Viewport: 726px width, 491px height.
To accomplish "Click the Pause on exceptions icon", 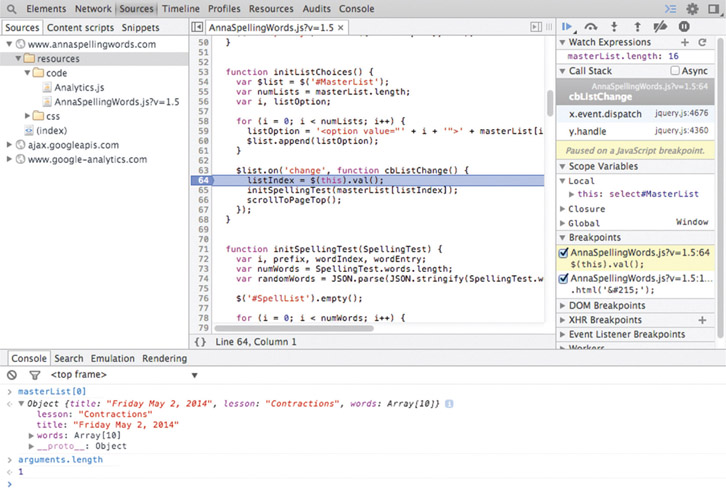I will point(684,27).
